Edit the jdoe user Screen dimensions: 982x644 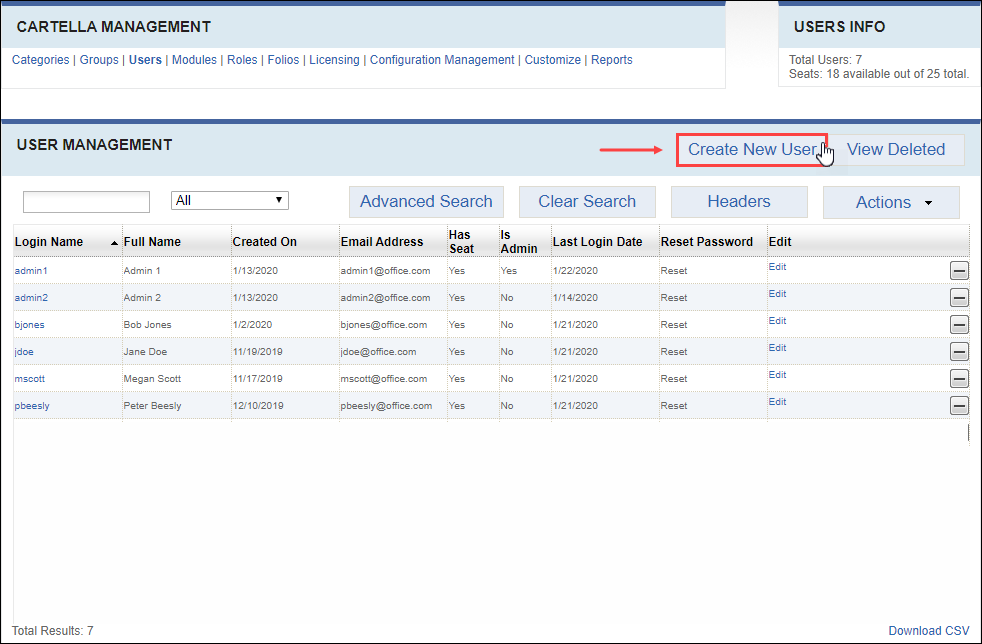point(777,348)
